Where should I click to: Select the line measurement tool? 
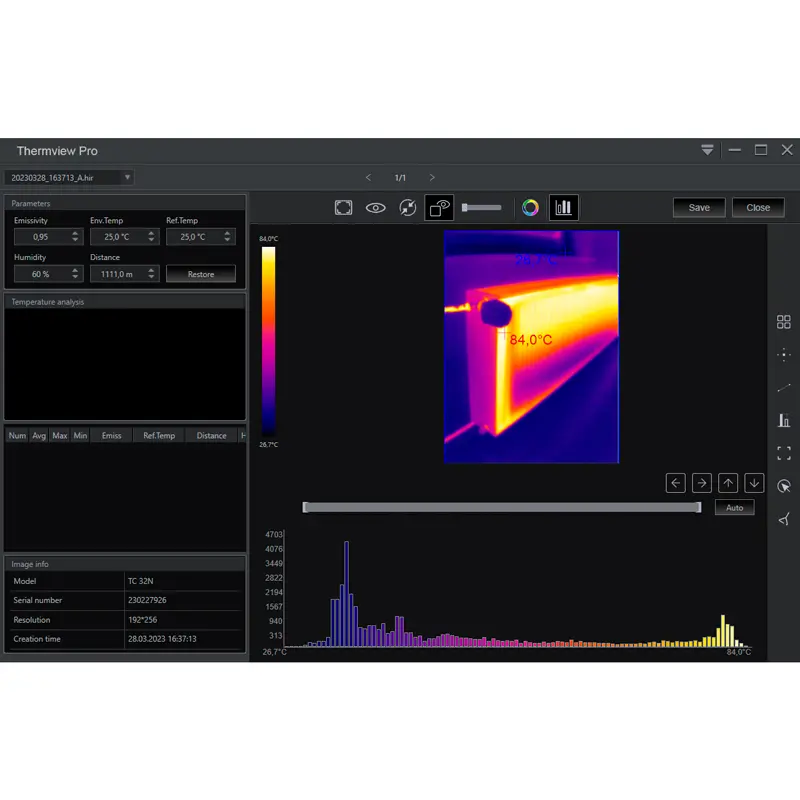784,387
